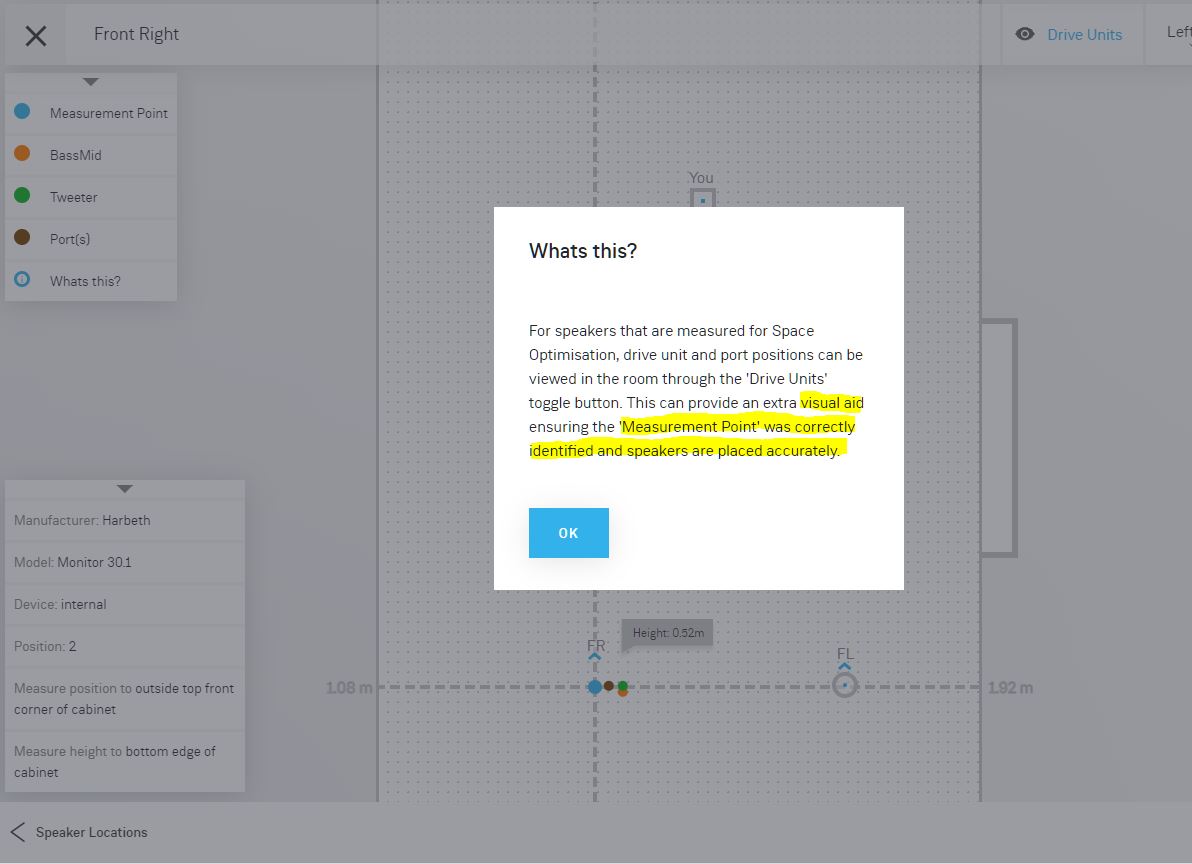1192x864 pixels.
Task: Collapse the legend panel arrow
Action: tap(91, 81)
